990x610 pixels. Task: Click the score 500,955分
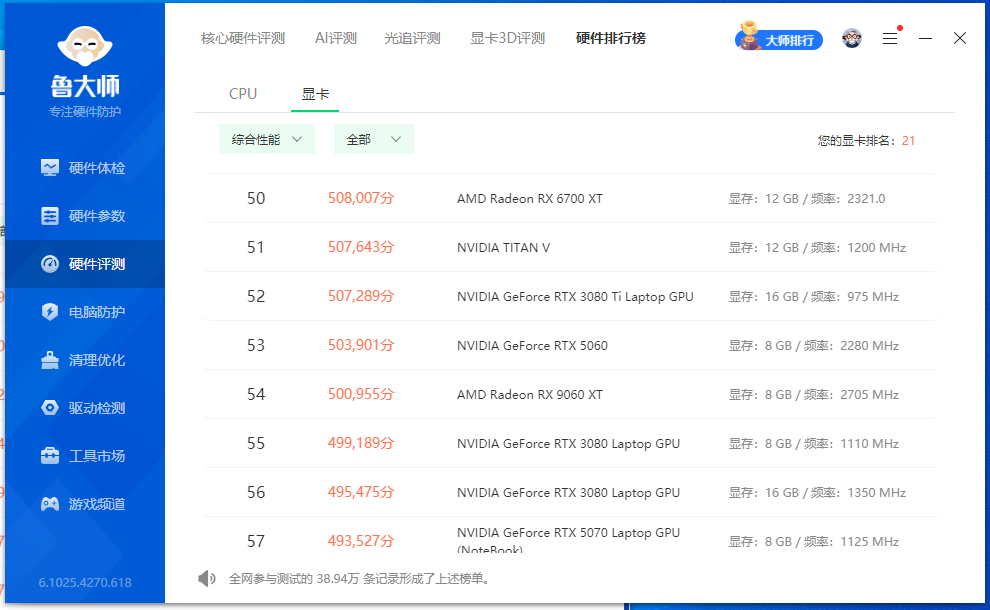361,394
